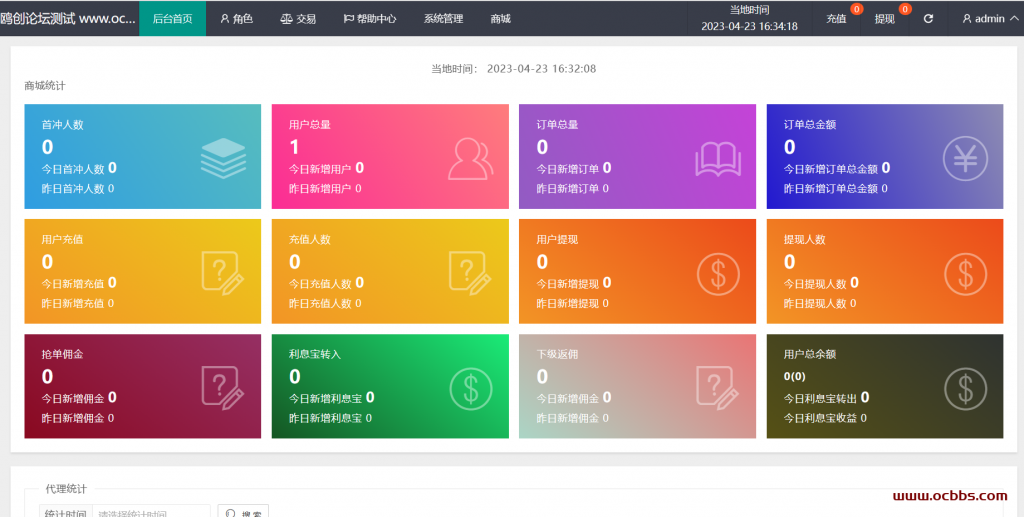
Task: Click the 统计时间 date input field
Action: click(x=151, y=512)
